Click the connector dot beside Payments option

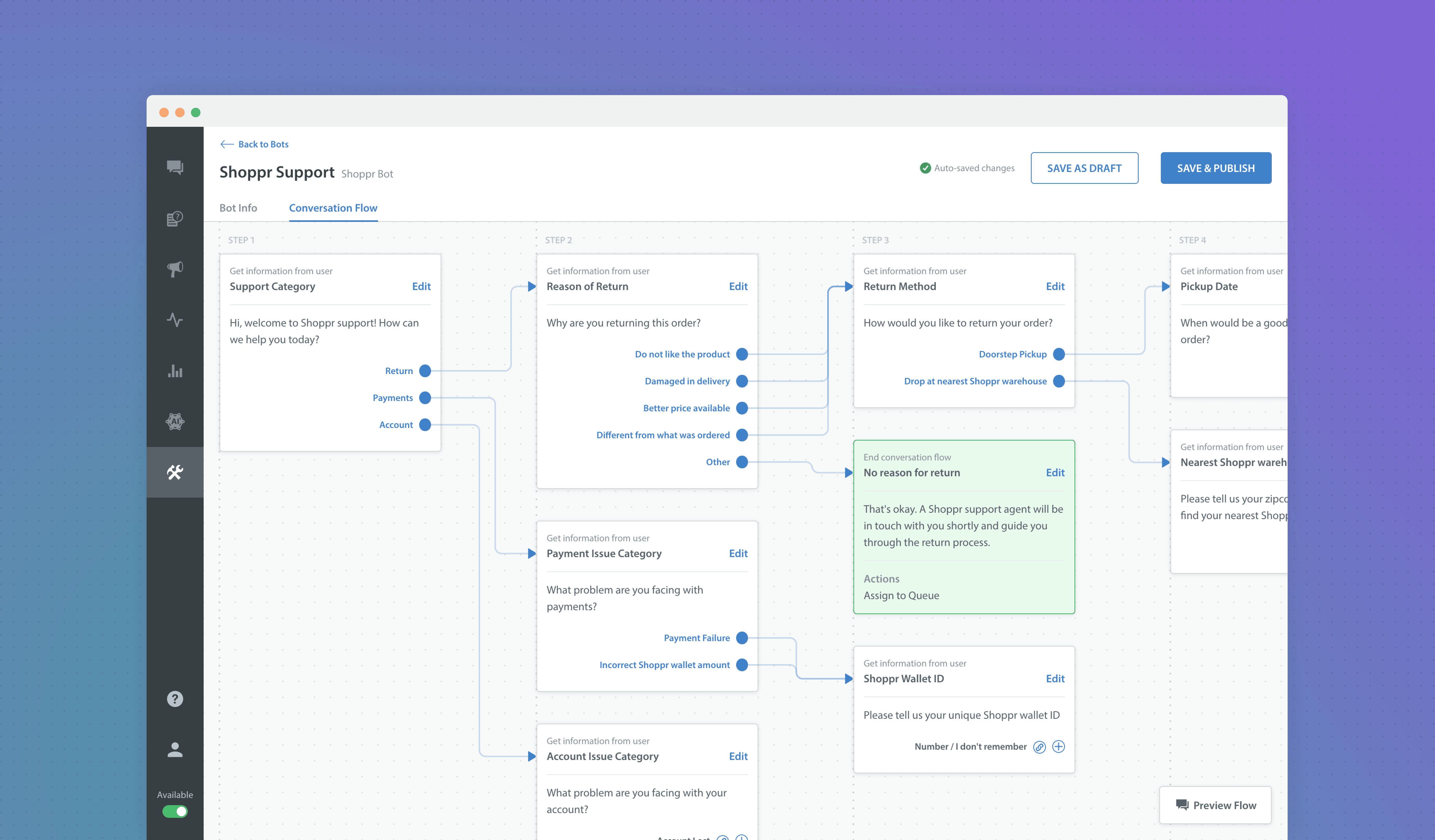(425, 398)
